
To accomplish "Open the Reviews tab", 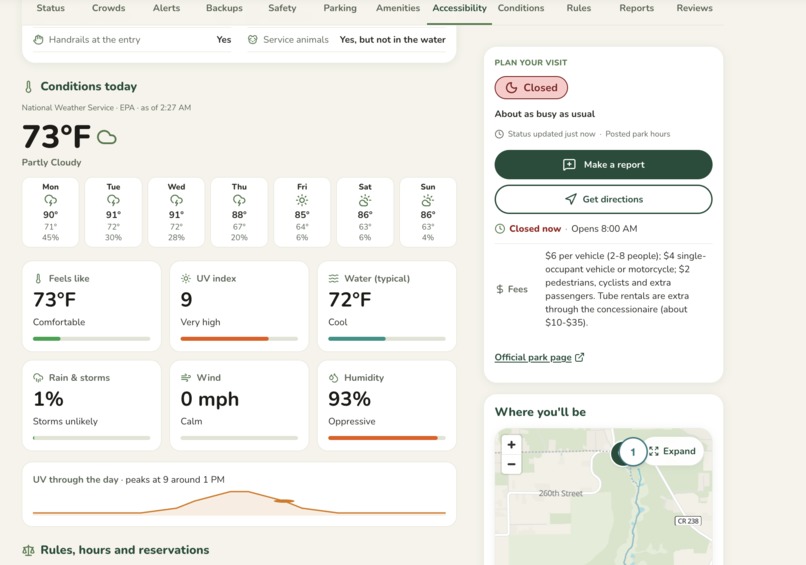I will [694, 8].
